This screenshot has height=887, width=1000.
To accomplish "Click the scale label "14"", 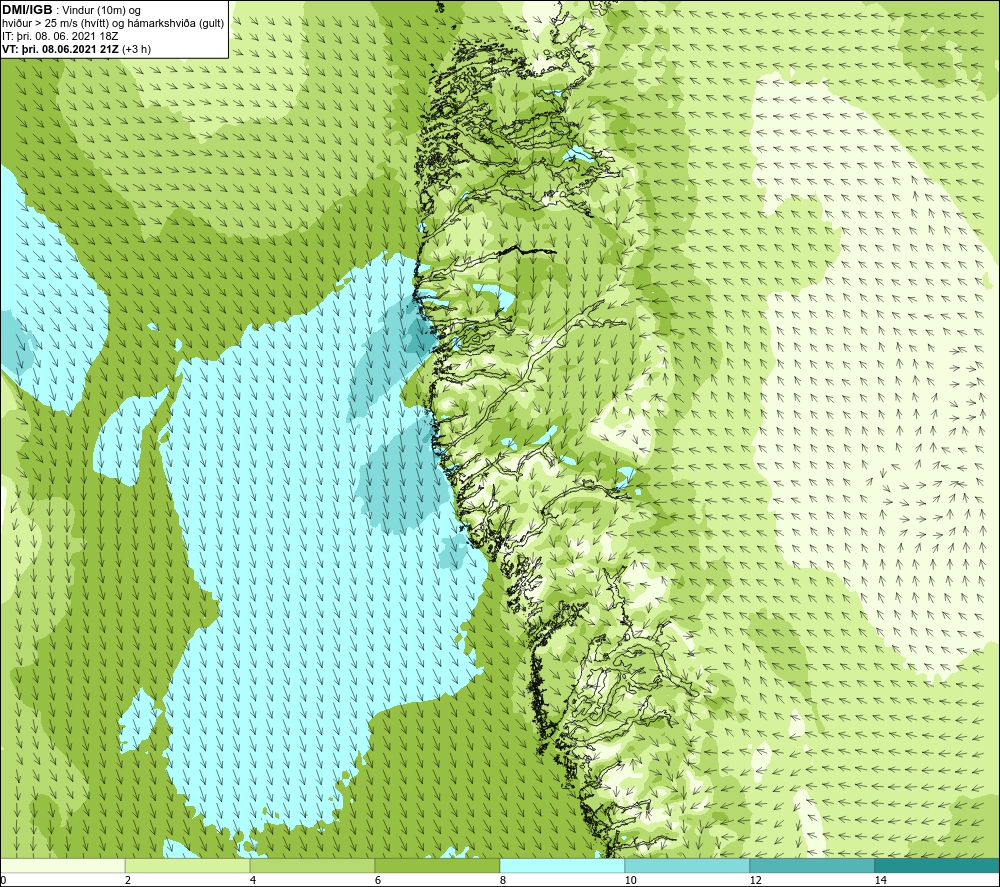I will (x=881, y=880).
